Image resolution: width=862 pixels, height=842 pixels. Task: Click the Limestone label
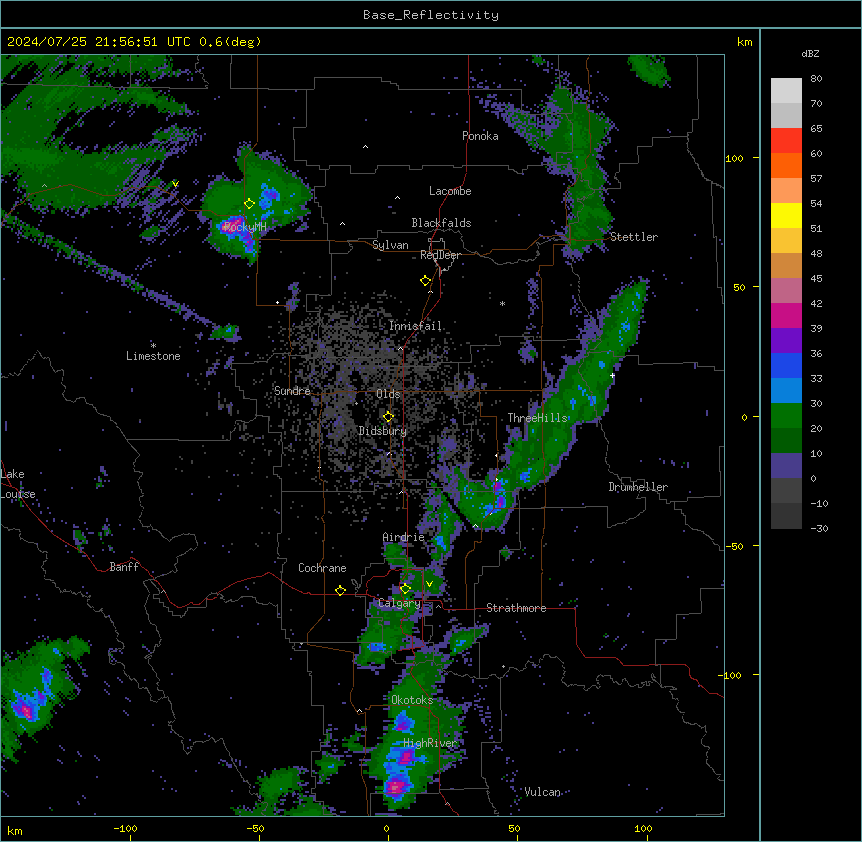pyautogui.click(x=153, y=356)
